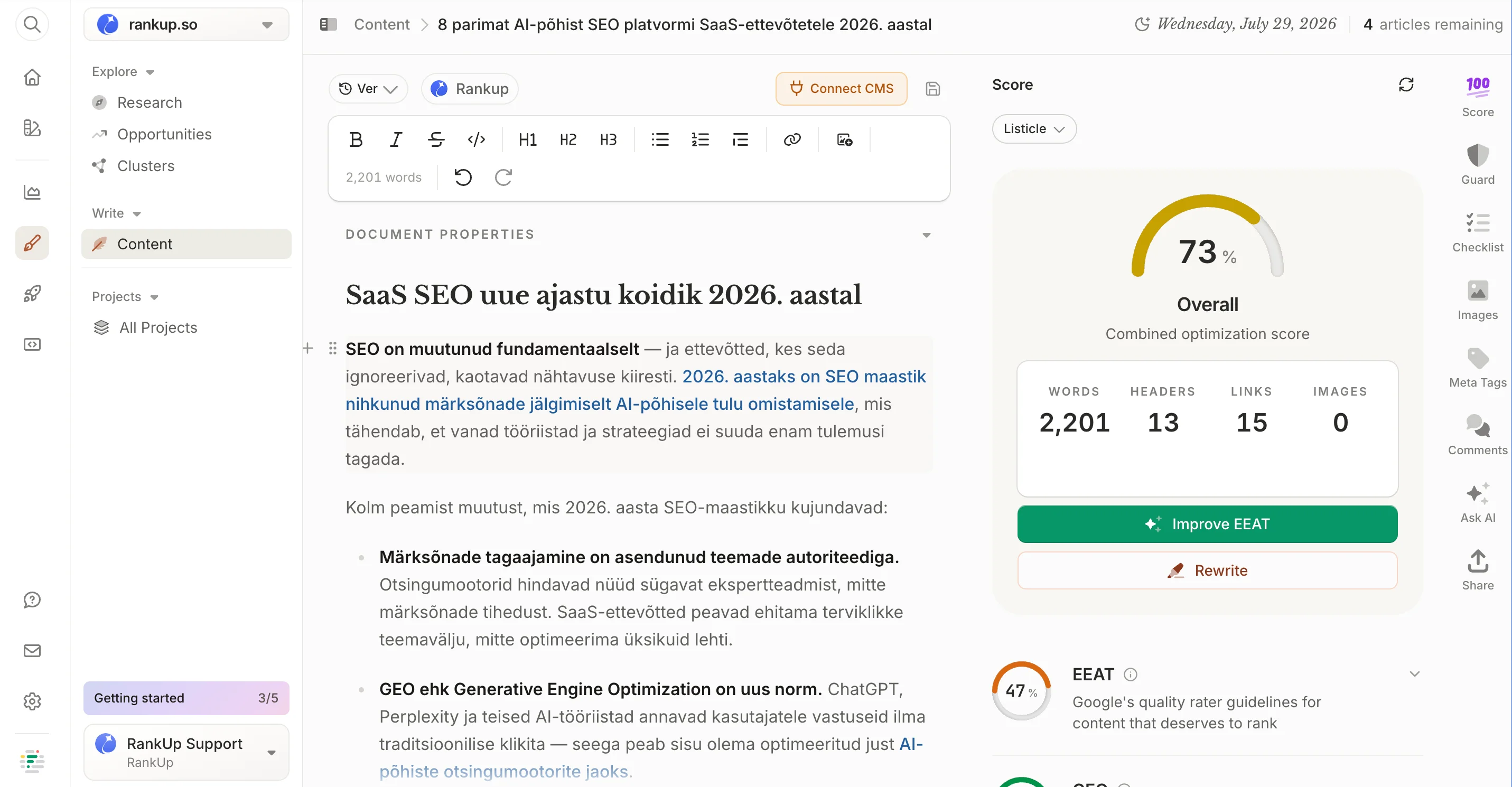The height and width of the screenshot is (787, 1512).
Task: Select the write brush icon in left rail
Action: [32, 243]
